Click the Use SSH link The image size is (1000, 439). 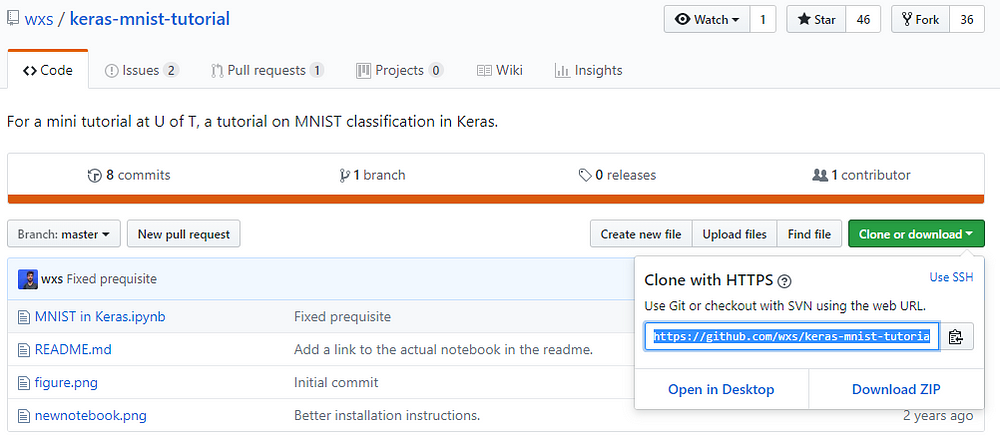pos(951,277)
